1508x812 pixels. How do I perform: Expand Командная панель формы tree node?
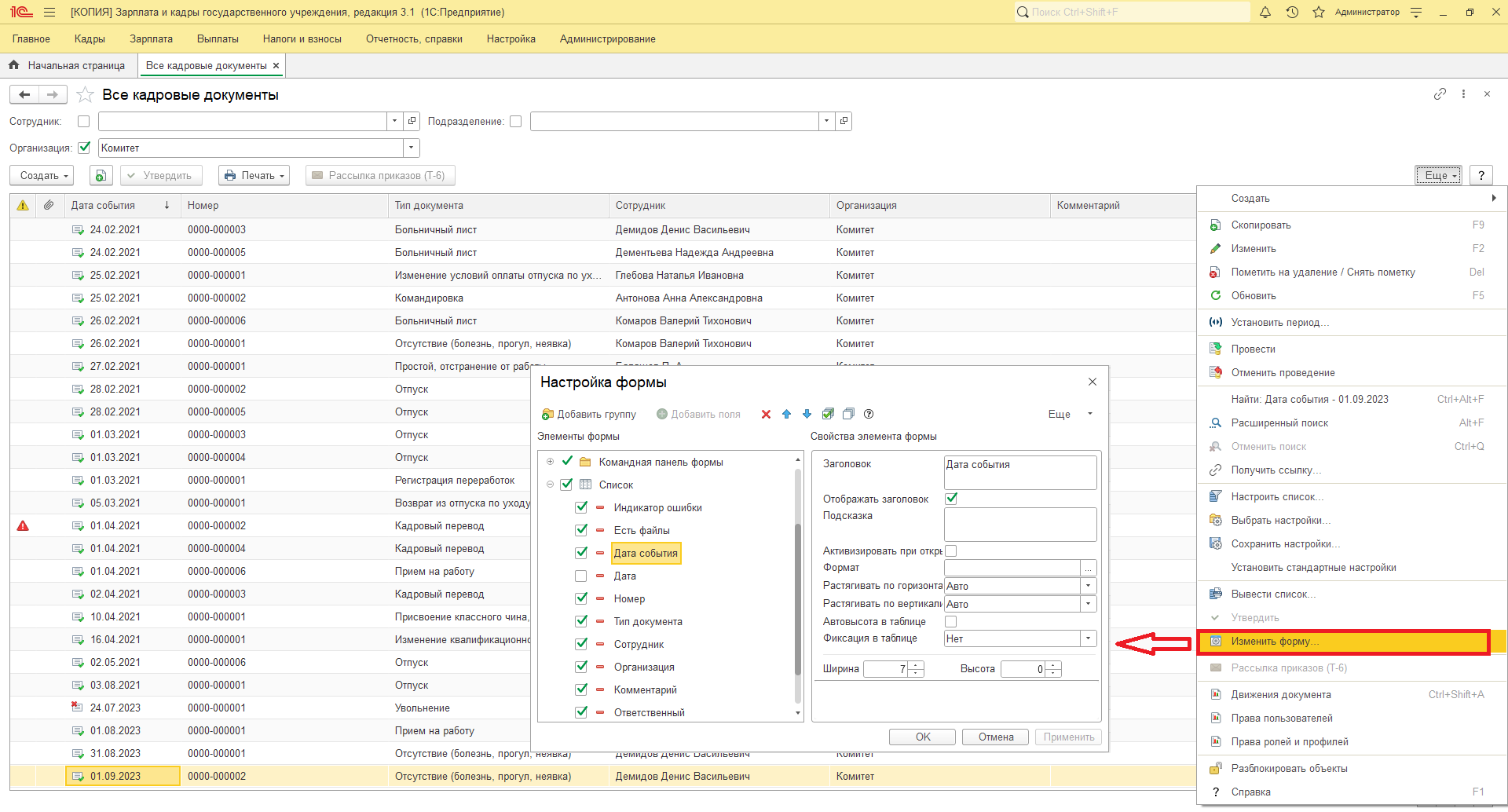coord(550,462)
